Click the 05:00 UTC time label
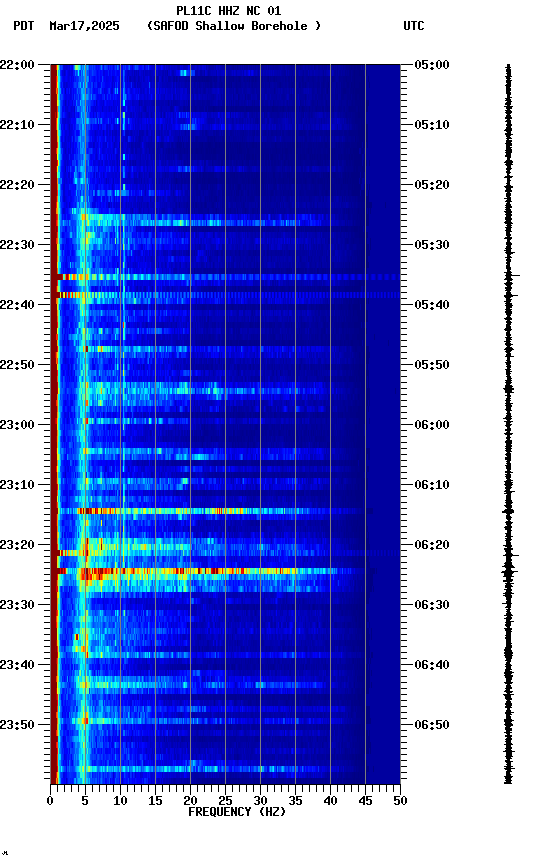This screenshot has height=864, width=552. pos(432,65)
